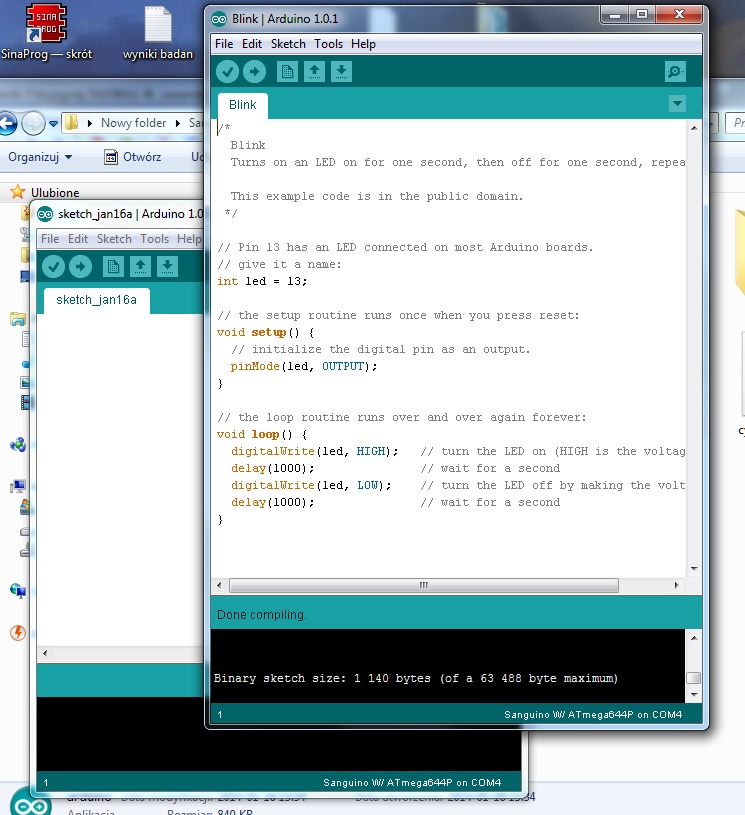The image size is (745, 815).
Task: Expand the Nowy folder breadcrumb arrow
Action: click(x=177, y=123)
